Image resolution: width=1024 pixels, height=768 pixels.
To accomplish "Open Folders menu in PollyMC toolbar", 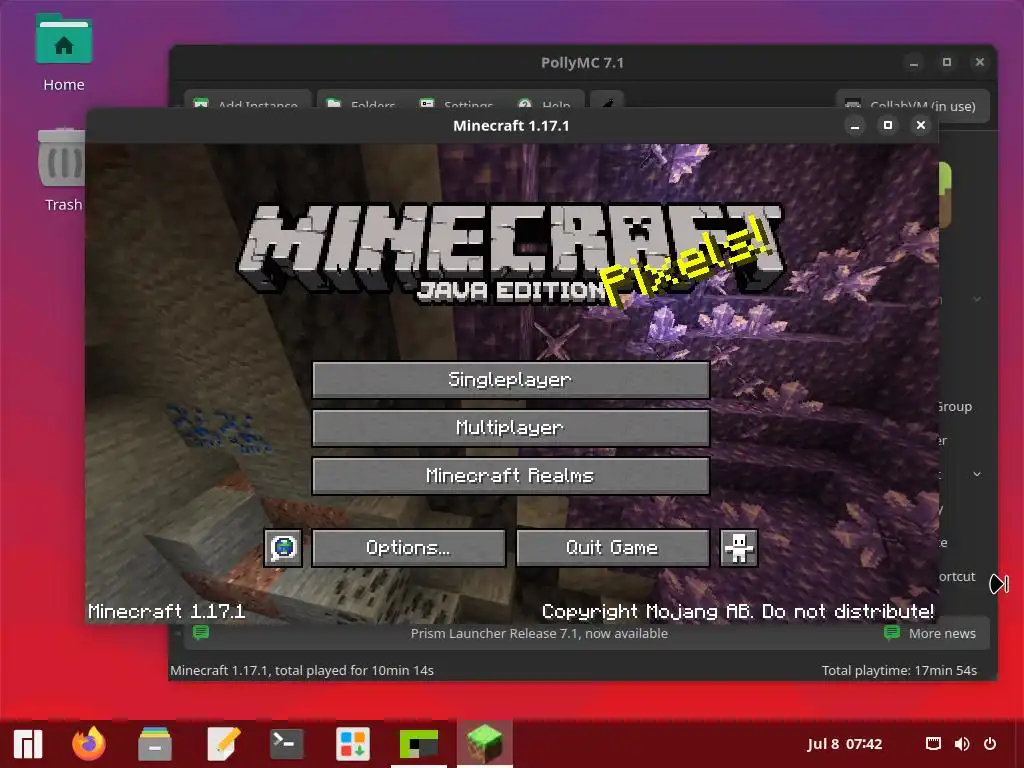I will click(361, 104).
